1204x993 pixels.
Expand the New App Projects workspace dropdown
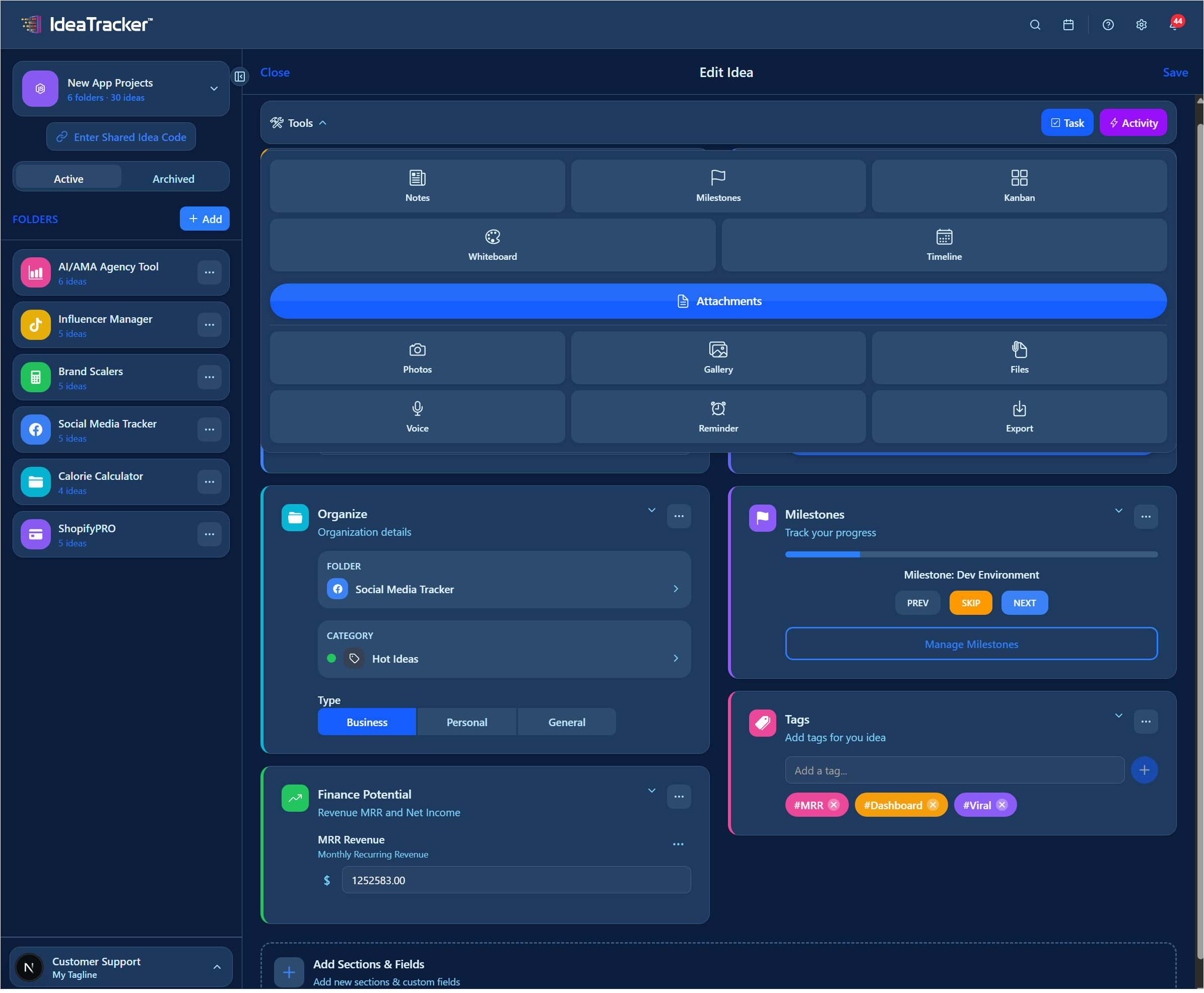click(x=214, y=89)
